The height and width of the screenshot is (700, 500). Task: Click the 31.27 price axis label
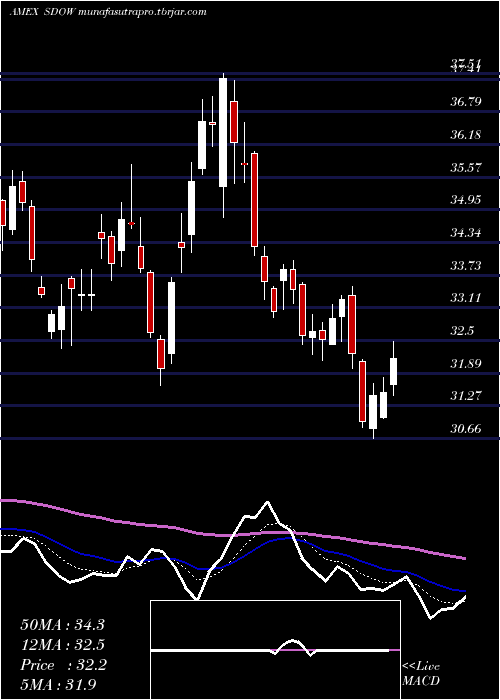[x=466, y=396]
